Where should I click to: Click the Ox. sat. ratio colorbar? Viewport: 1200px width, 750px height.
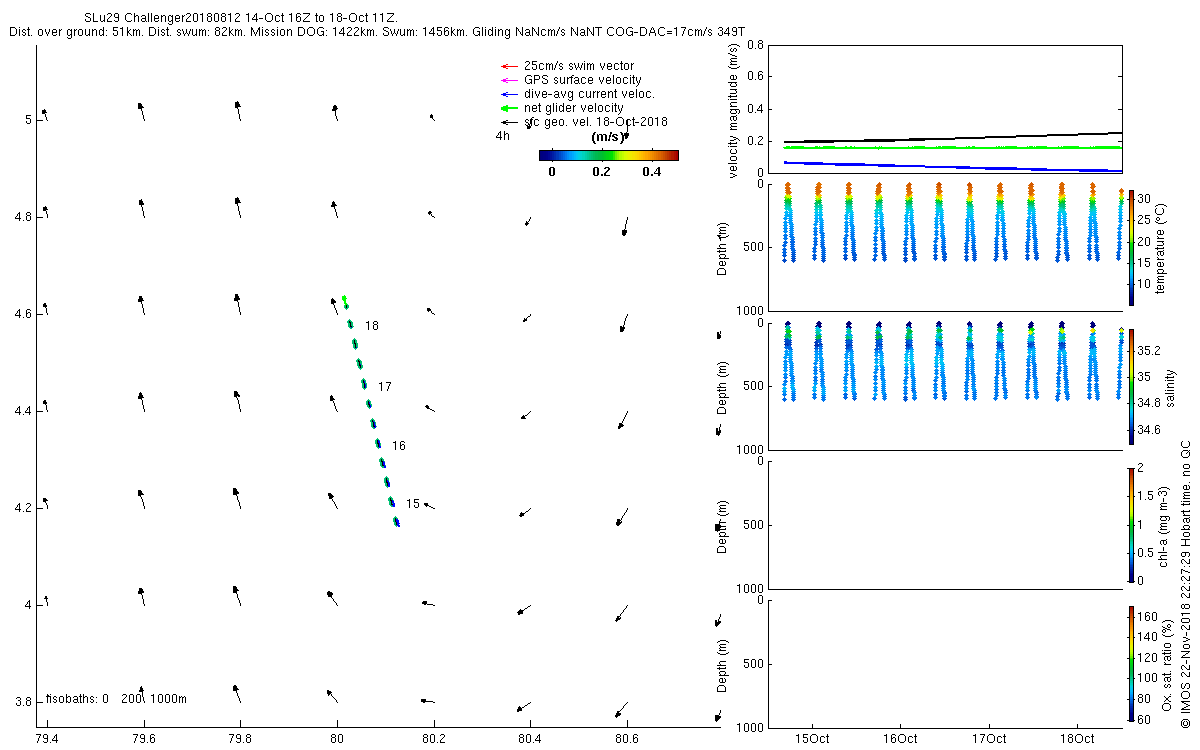tap(1131, 663)
